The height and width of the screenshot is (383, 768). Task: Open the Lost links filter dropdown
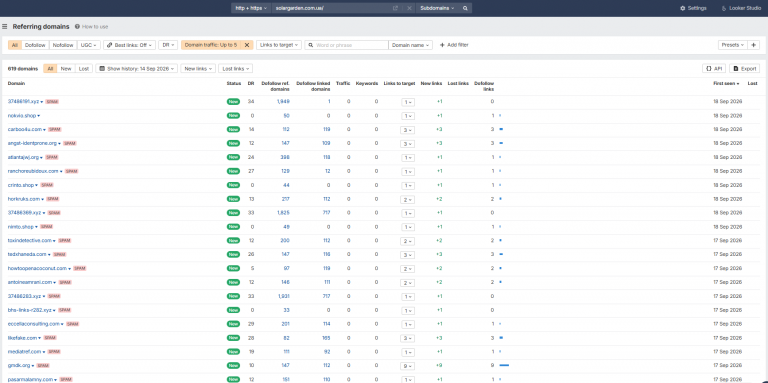(235, 69)
